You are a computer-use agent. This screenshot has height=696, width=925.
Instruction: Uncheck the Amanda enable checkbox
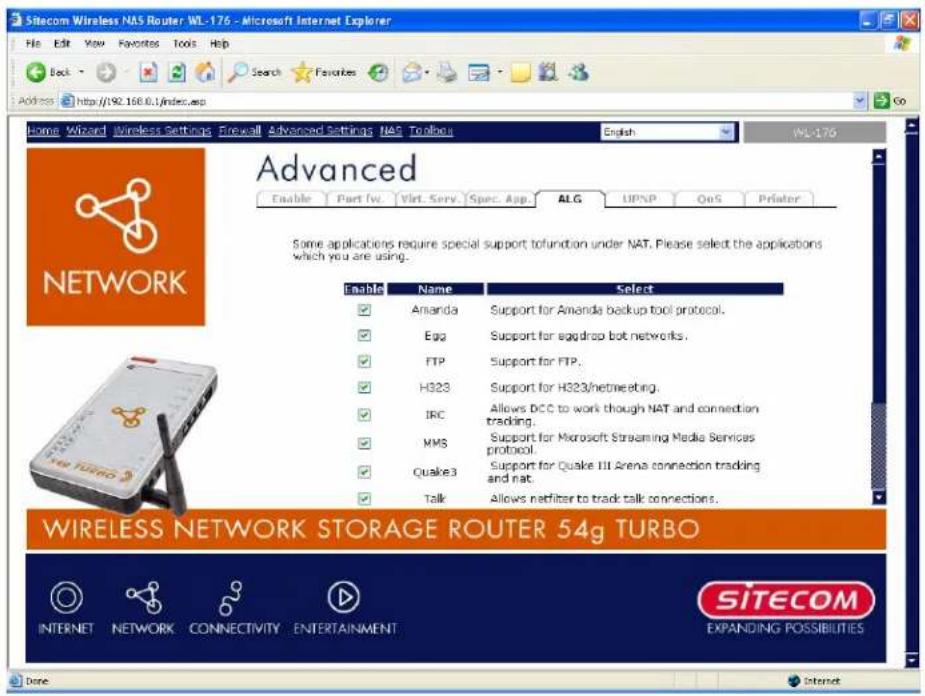[365, 310]
